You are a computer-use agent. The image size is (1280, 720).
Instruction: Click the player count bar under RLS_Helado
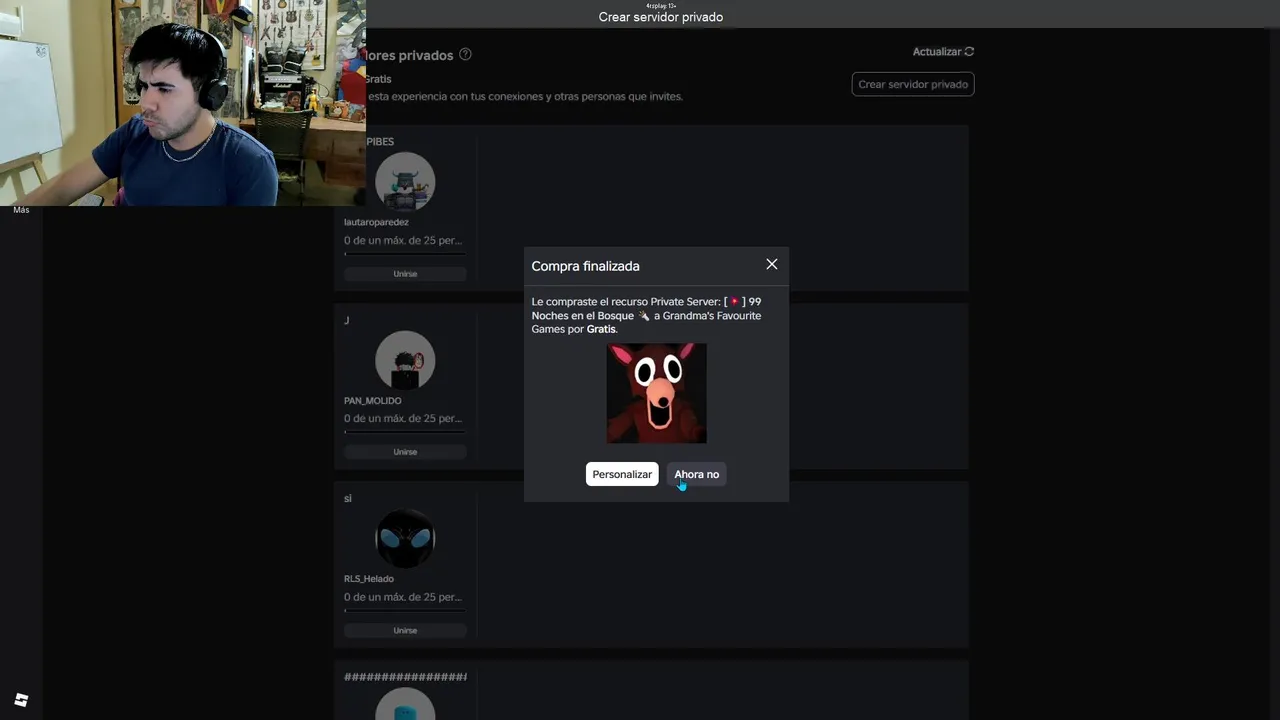(405, 610)
